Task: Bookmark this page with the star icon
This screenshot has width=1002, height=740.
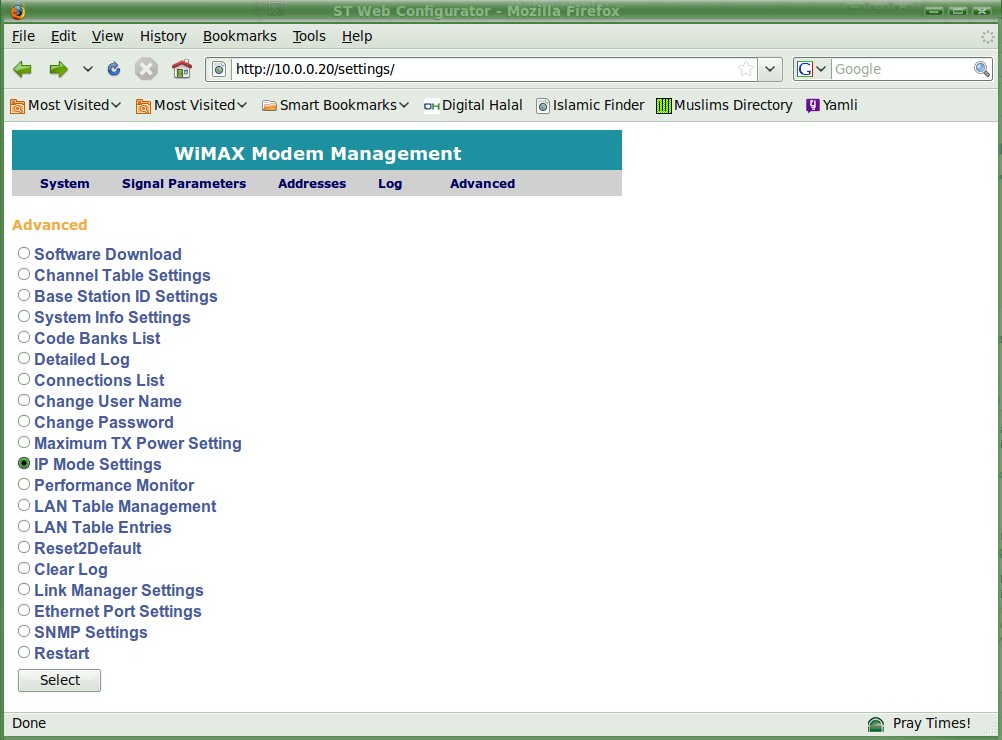Action: click(745, 69)
